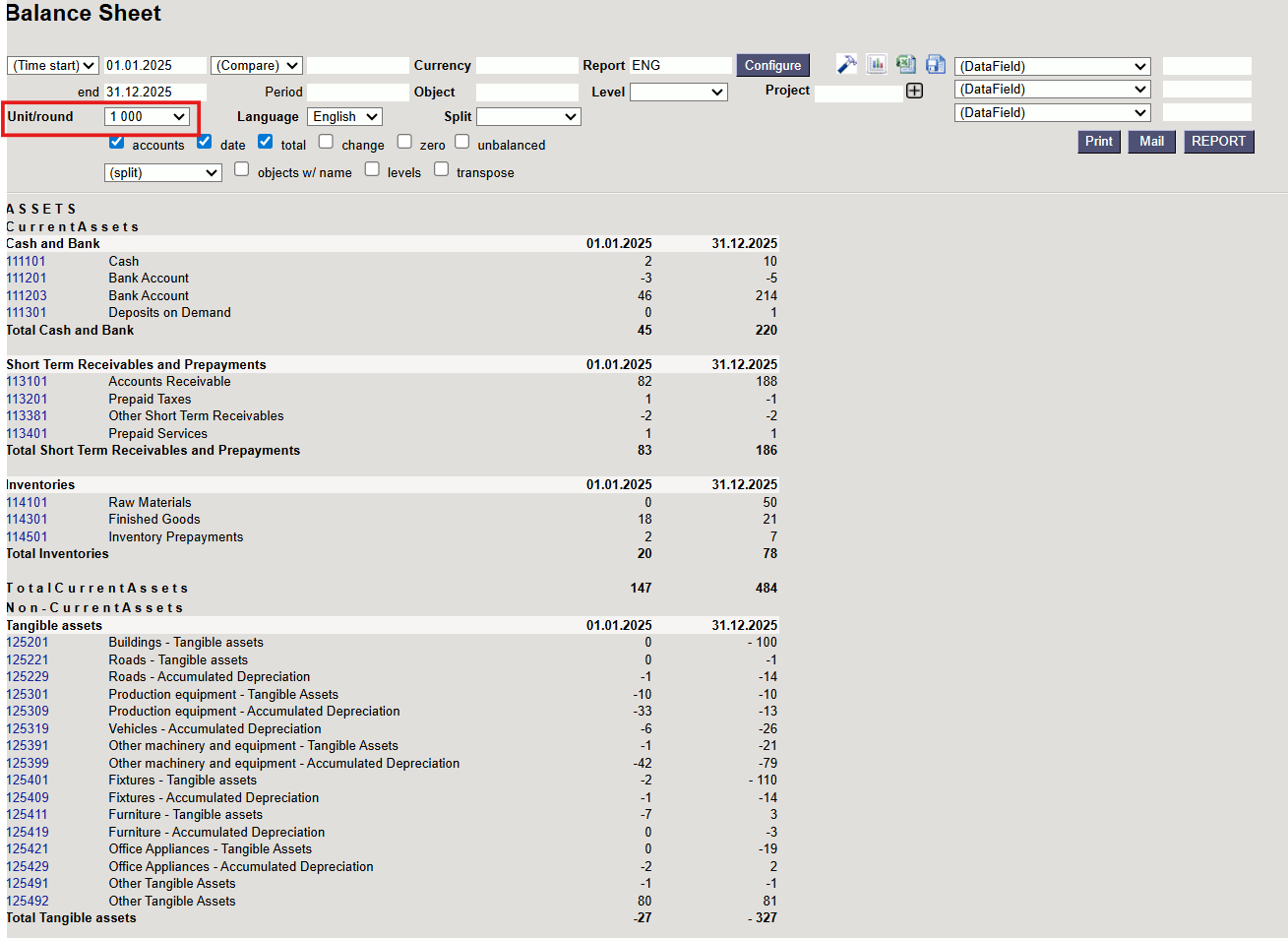Click the plus icon next to Project
This screenshot has width=1288, height=938.
click(x=914, y=91)
